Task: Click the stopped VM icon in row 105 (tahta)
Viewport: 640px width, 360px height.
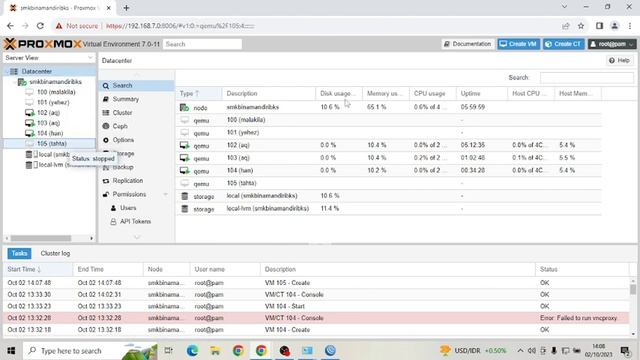Action: tap(184, 183)
